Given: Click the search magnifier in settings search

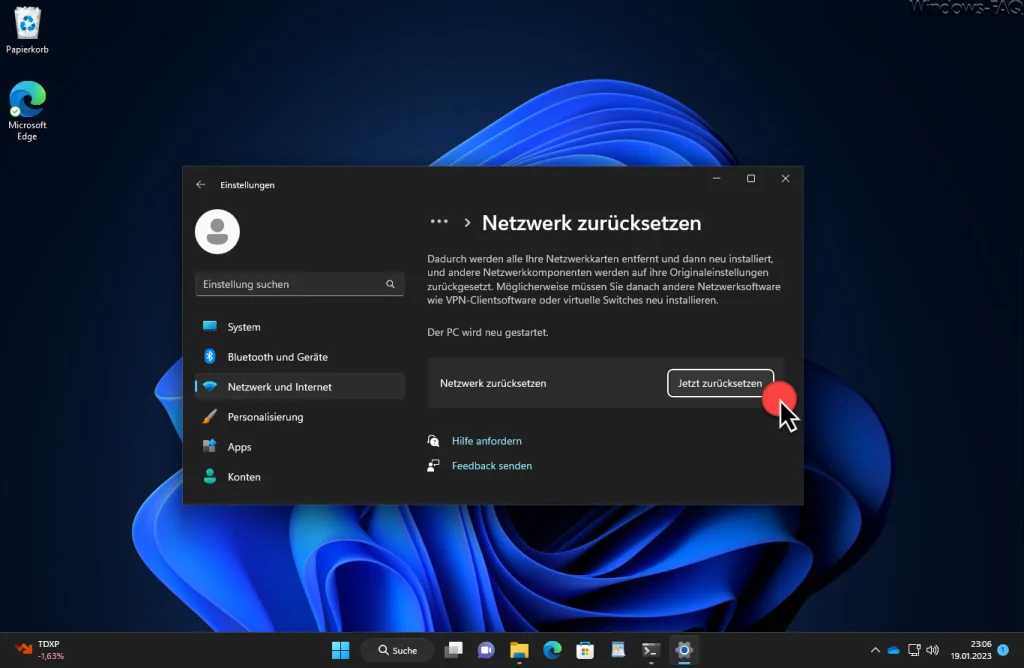Looking at the screenshot, I should click(391, 284).
